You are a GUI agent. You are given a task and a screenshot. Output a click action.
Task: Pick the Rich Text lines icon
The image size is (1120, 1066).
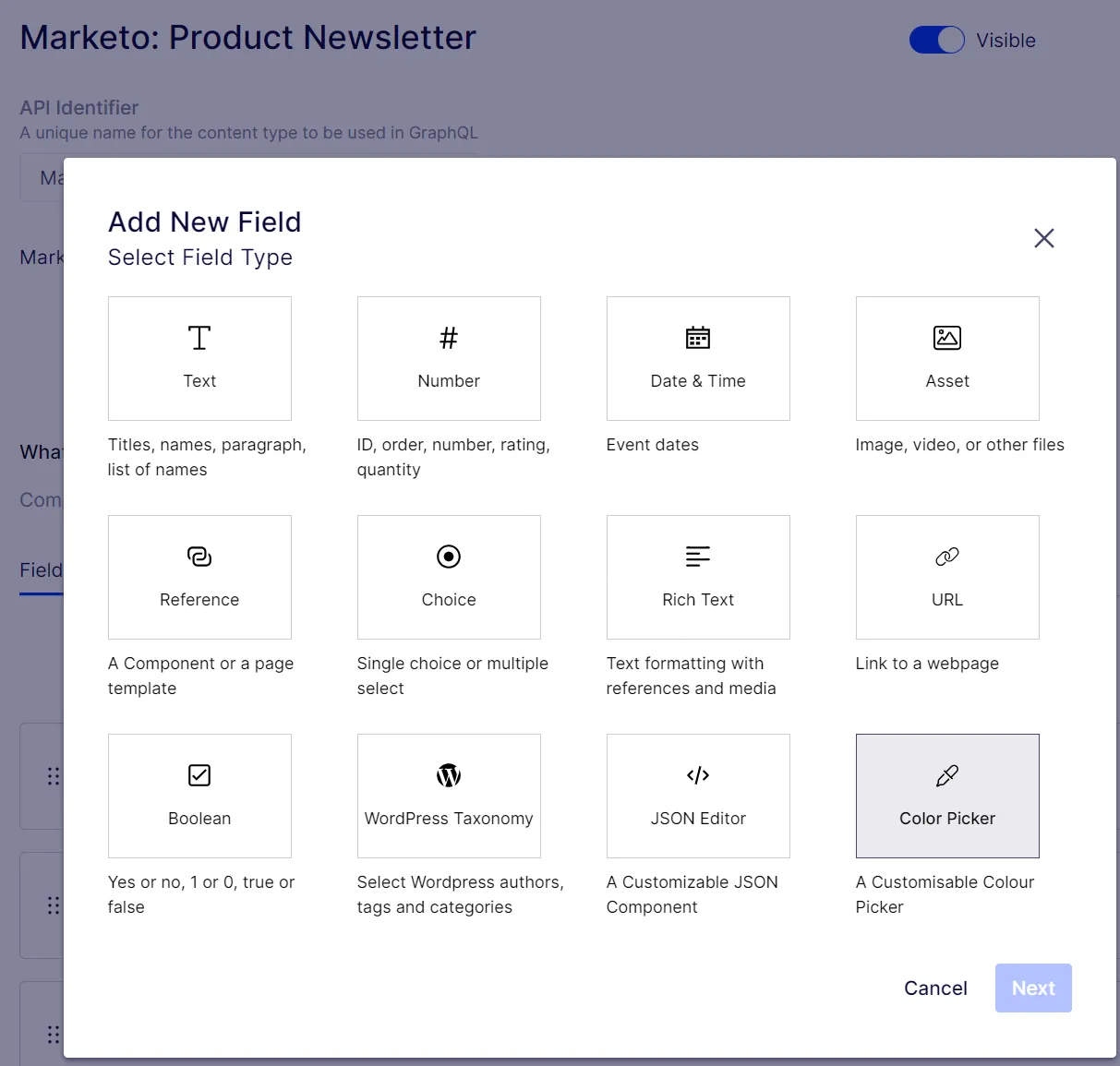pos(698,557)
